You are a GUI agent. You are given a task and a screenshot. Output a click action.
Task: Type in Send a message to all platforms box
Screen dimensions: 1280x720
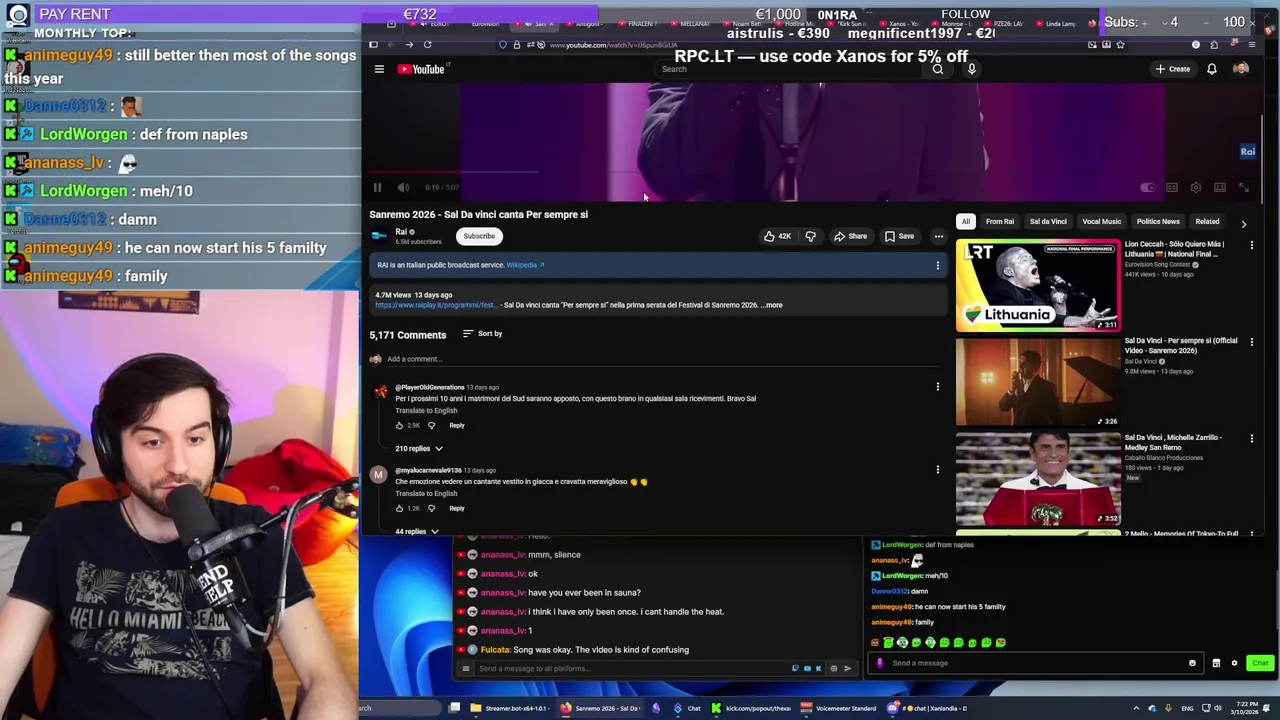630,668
